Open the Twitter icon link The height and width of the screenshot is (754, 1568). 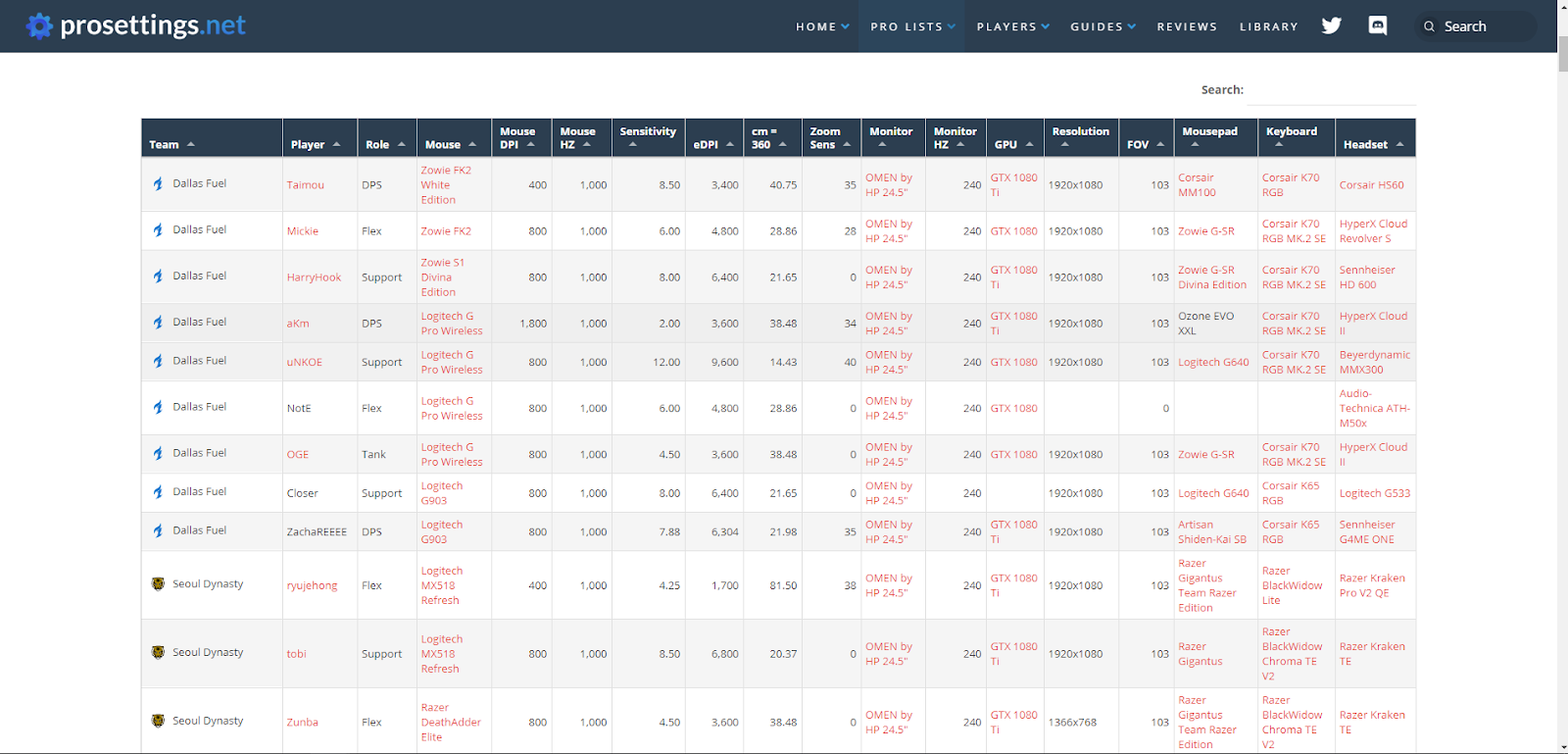1331,25
